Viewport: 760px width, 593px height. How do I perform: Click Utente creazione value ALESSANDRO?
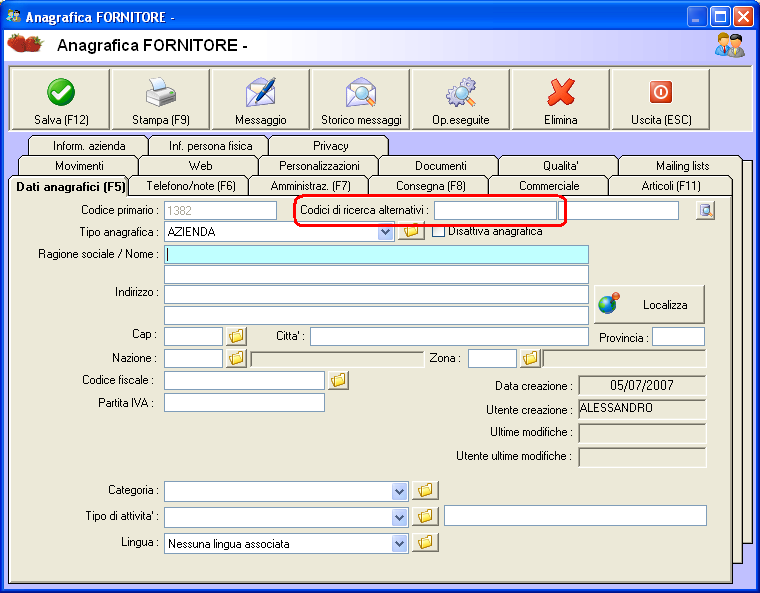coord(642,409)
